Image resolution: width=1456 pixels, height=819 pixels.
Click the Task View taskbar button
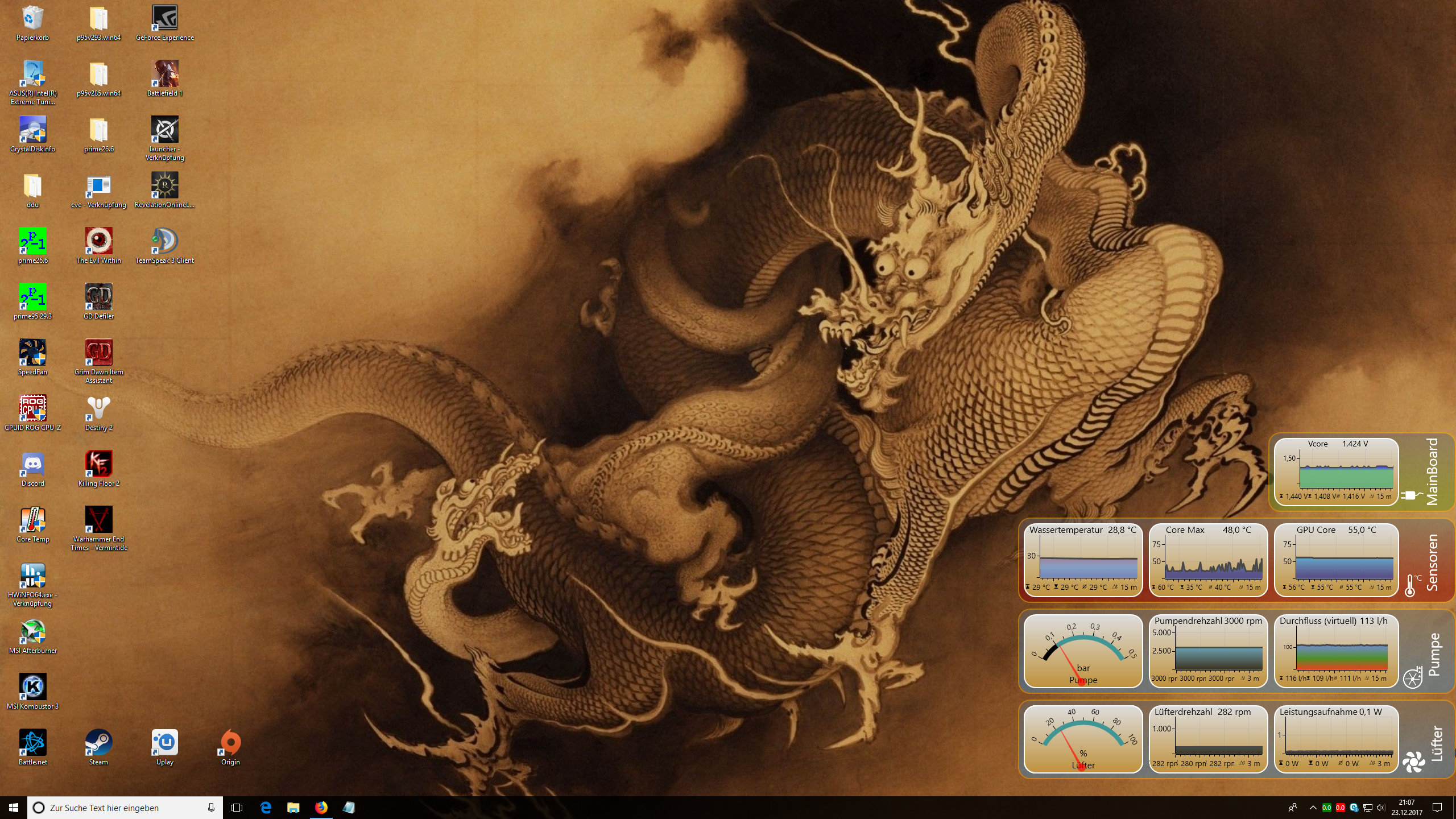[237, 808]
